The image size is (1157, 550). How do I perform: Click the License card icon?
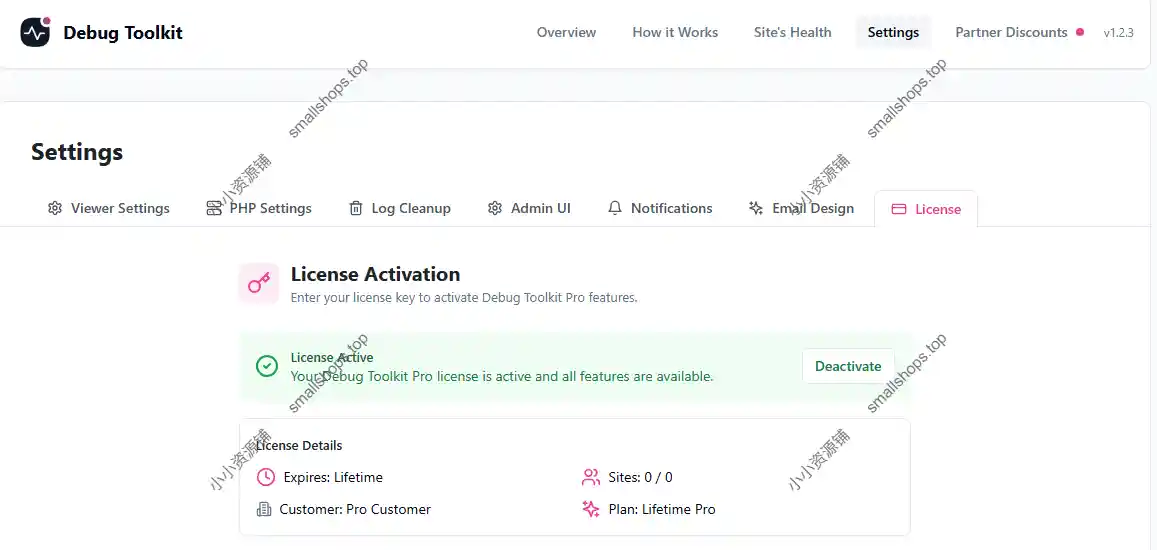pyautogui.click(x=899, y=209)
